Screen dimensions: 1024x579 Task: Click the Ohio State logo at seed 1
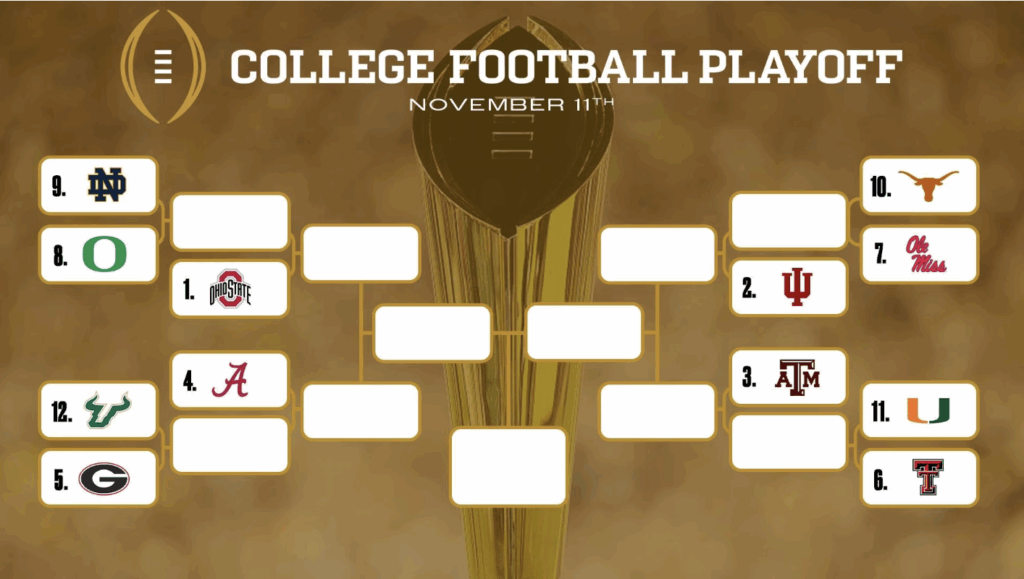click(x=230, y=289)
